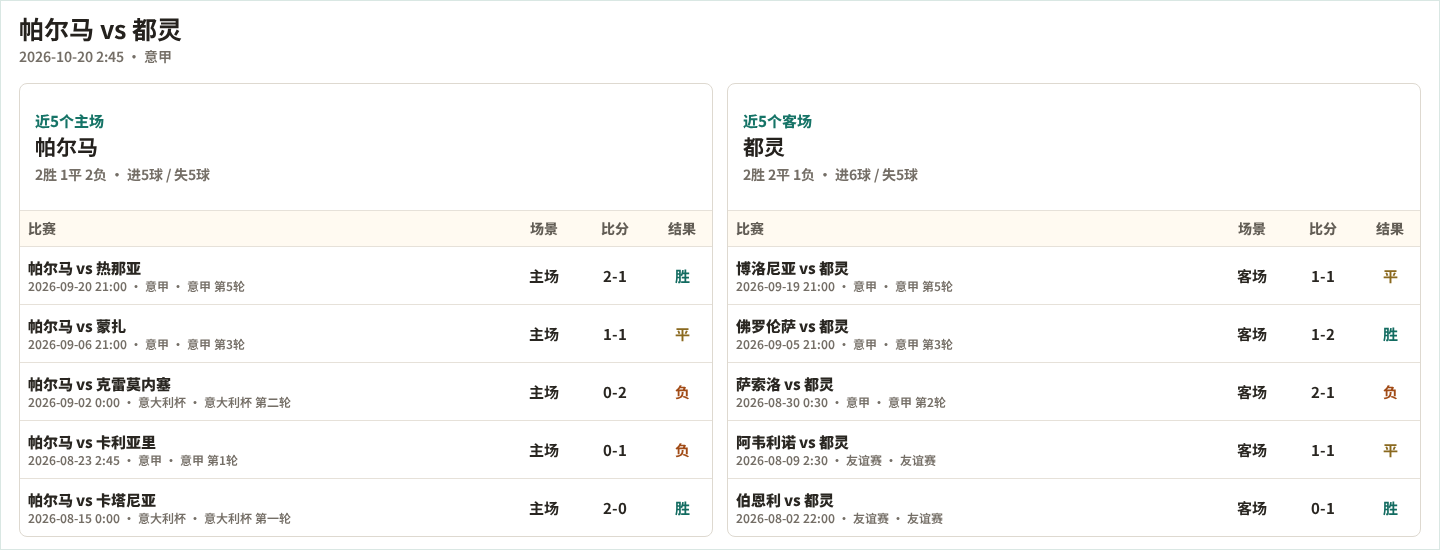Select the 伯恩利 vs 都灵 match row

[x=1074, y=508]
